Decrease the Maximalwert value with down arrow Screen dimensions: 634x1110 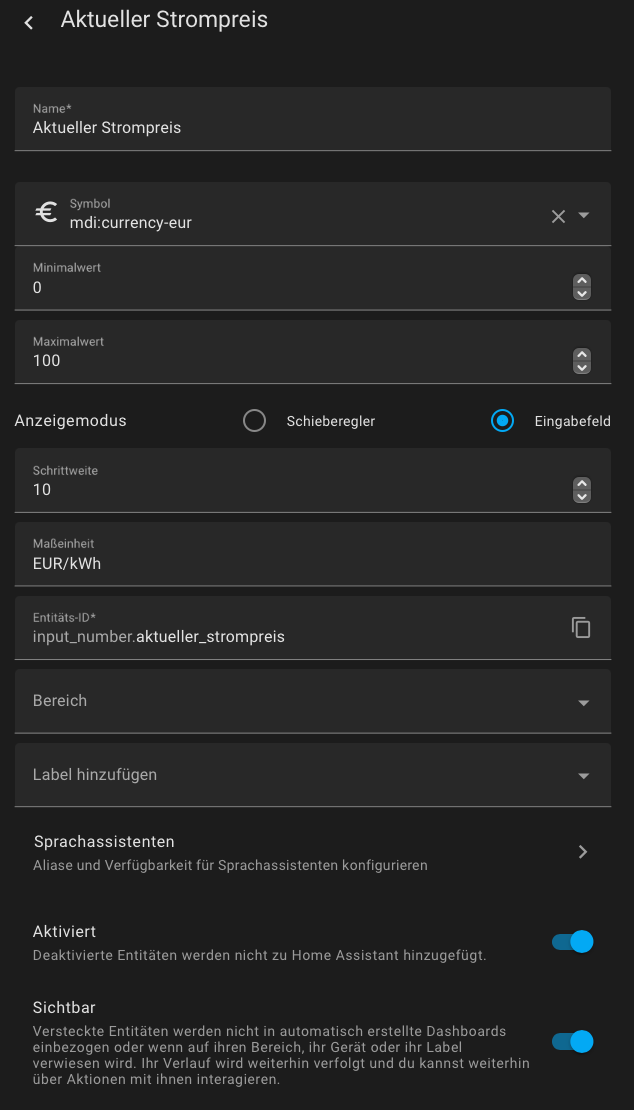[x=582, y=367]
